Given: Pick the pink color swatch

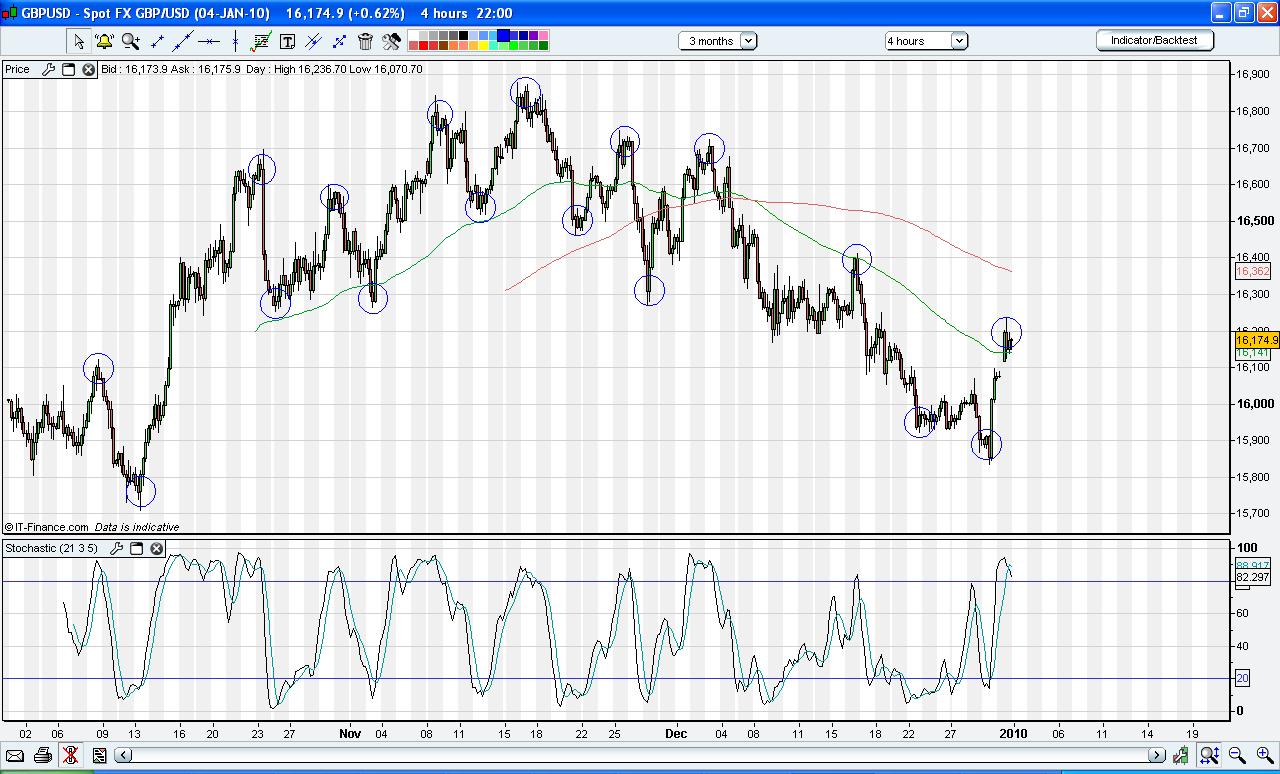Looking at the screenshot, I should click(543, 35).
